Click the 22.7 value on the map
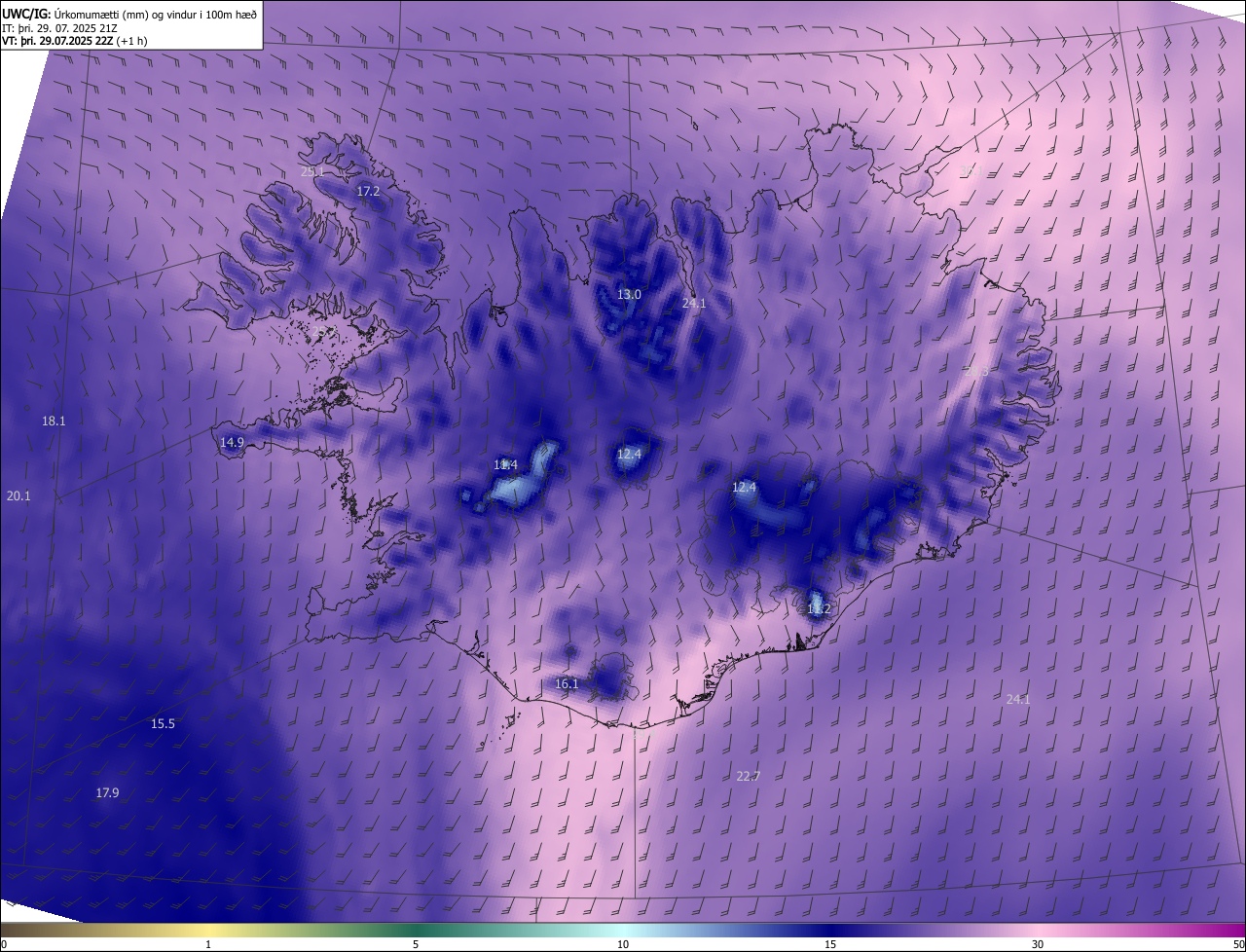Viewport: 1246px width, 952px height. (x=749, y=776)
